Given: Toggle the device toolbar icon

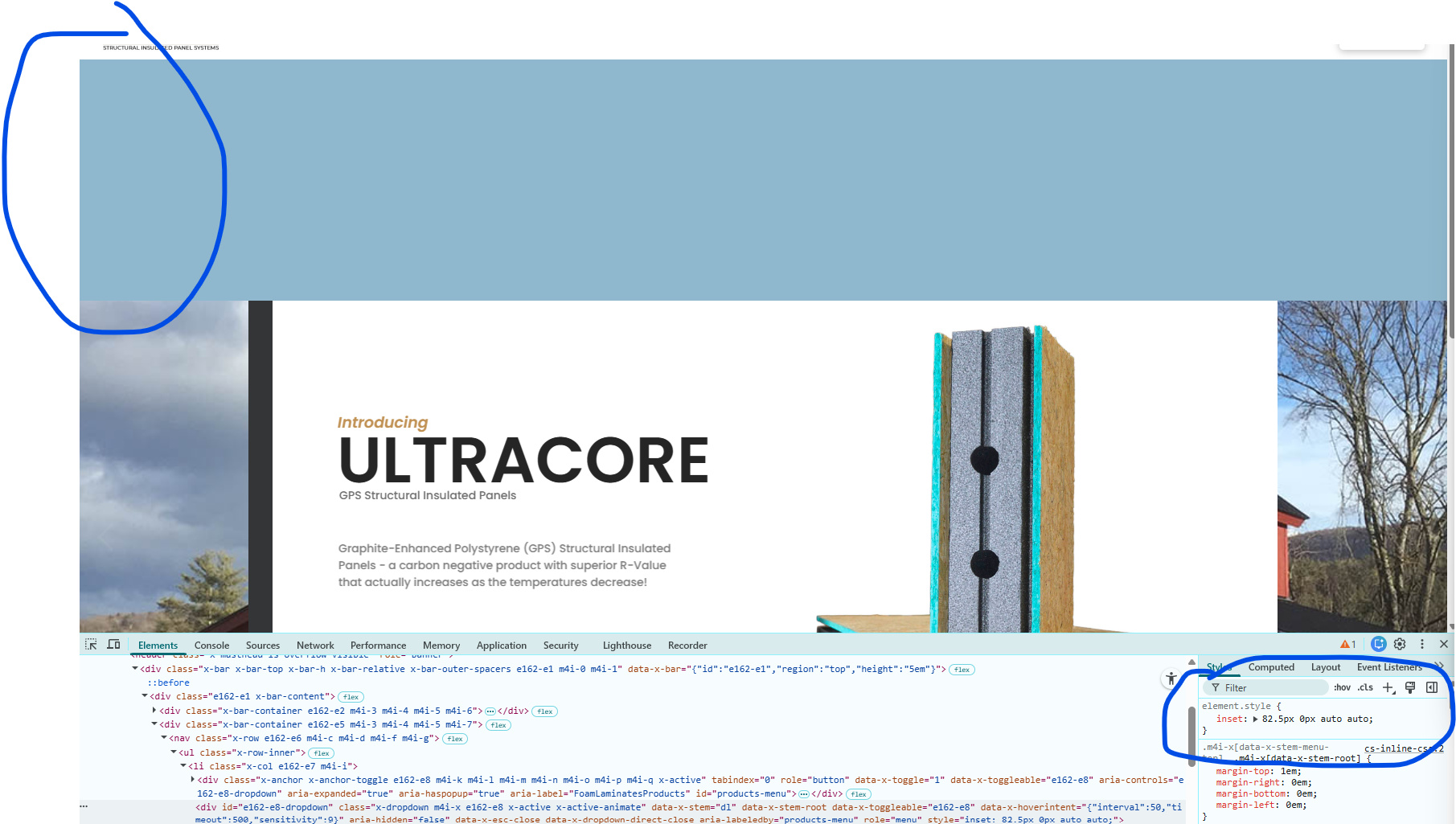Looking at the screenshot, I should (x=113, y=645).
